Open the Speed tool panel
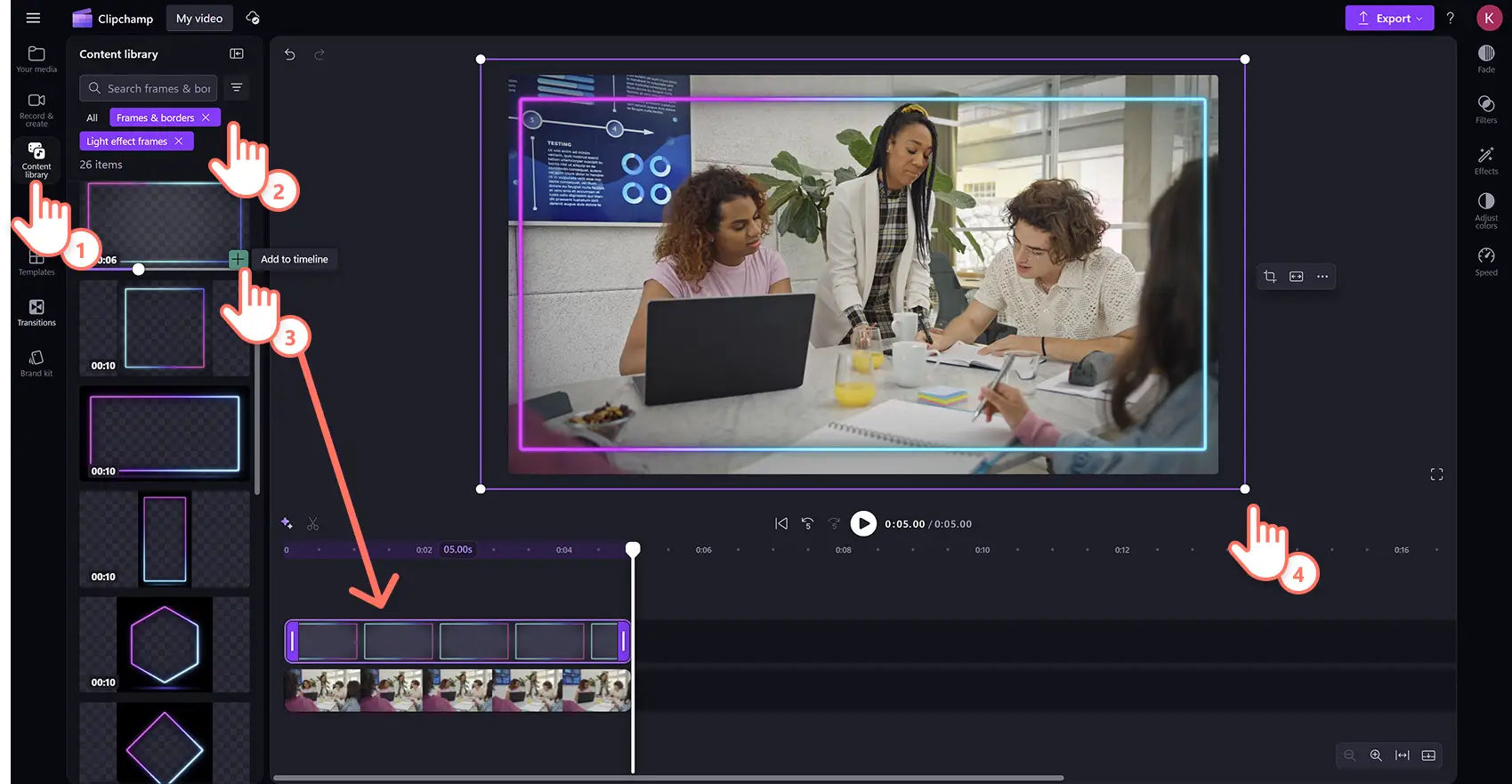The width and height of the screenshot is (1512, 784). (x=1486, y=262)
